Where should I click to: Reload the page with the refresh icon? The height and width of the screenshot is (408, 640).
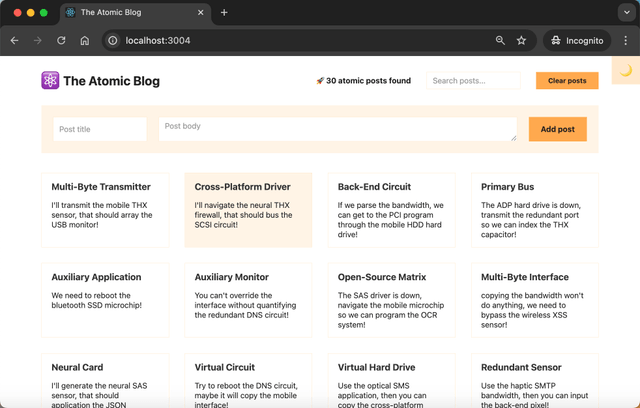point(61,41)
